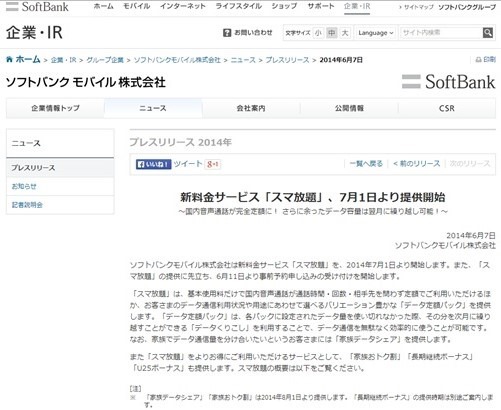This screenshot has width=501, height=410.
Task: Open the Language dropdown
Action: (376, 33)
